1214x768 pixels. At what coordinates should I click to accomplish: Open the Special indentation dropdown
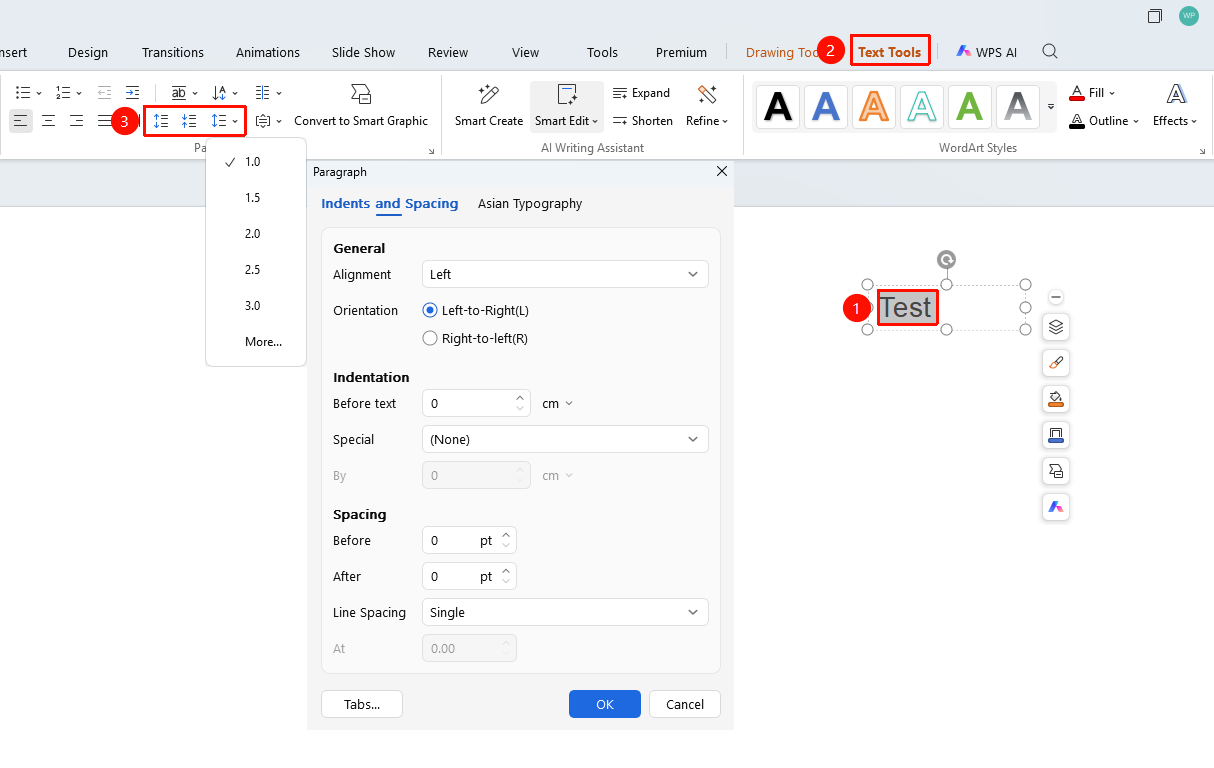(x=565, y=439)
